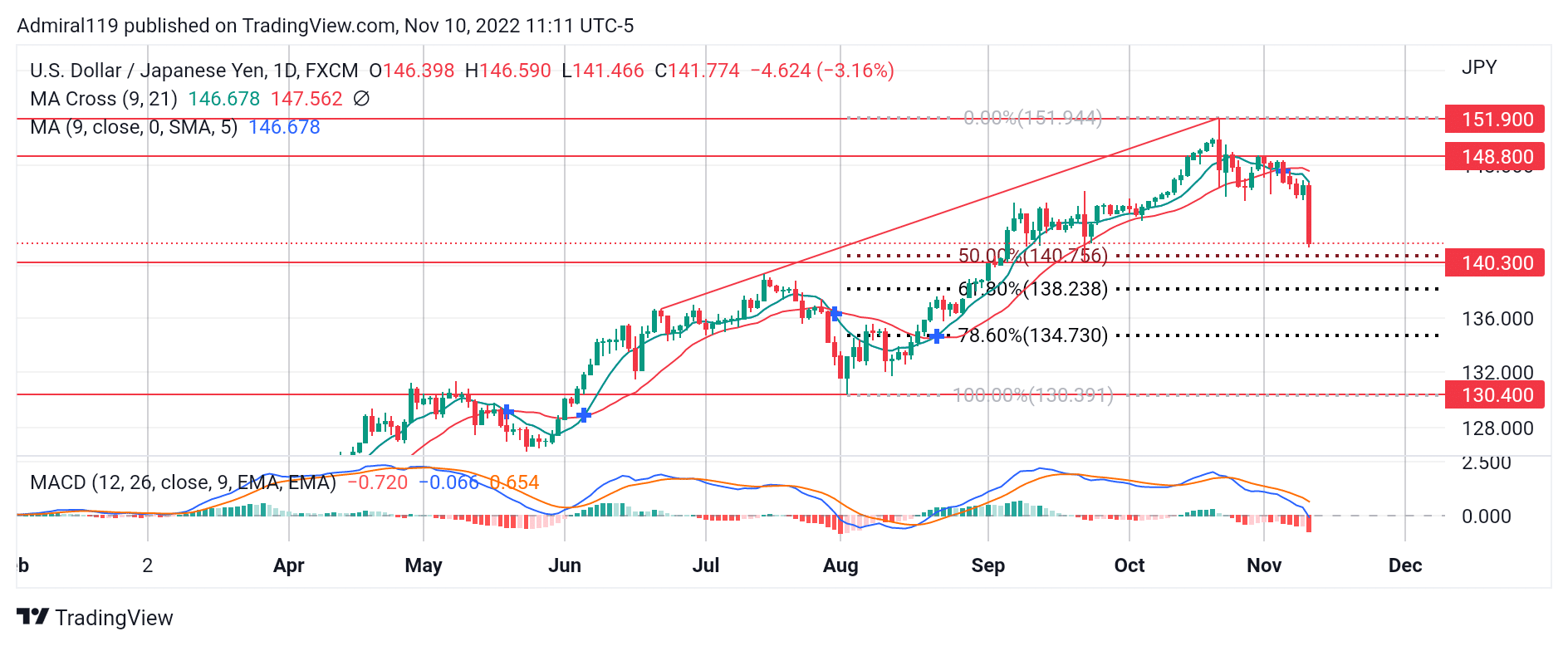The height and width of the screenshot is (646, 1568).
Task: Select the red 140.300 price label
Action: pyautogui.click(x=1494, y=263)
